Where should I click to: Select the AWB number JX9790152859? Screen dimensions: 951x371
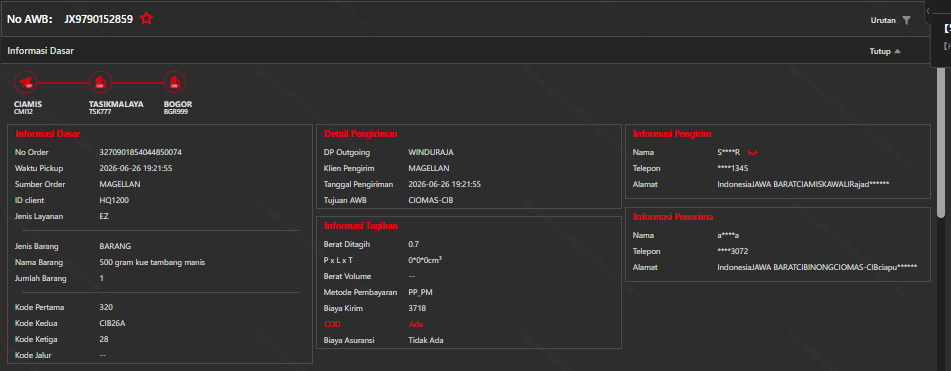(99, 19)
